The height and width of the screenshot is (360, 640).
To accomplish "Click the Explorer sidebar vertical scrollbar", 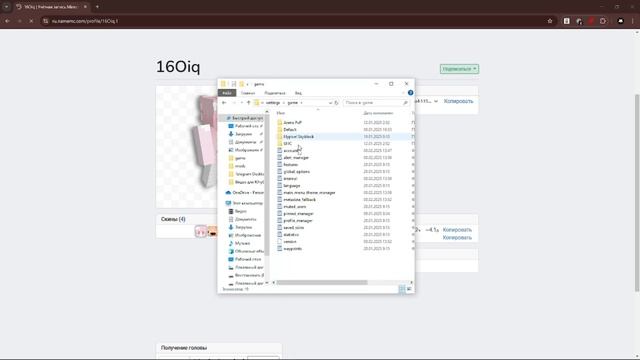I will coord(267,184).
